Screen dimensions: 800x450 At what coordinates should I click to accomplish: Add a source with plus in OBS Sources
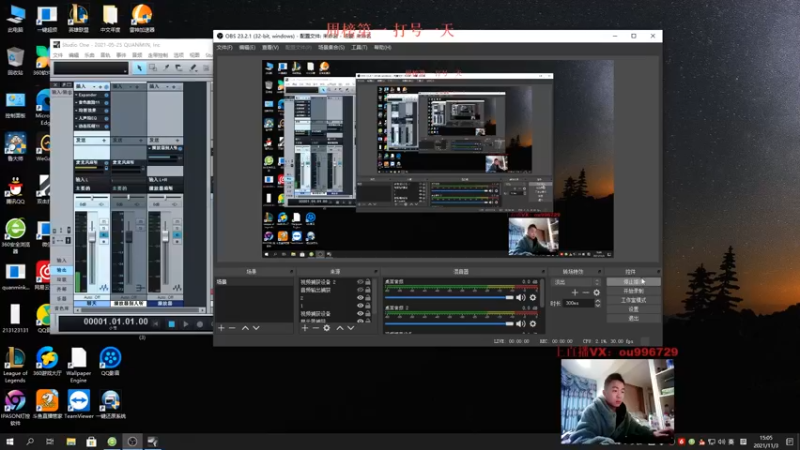pos(305,328)
